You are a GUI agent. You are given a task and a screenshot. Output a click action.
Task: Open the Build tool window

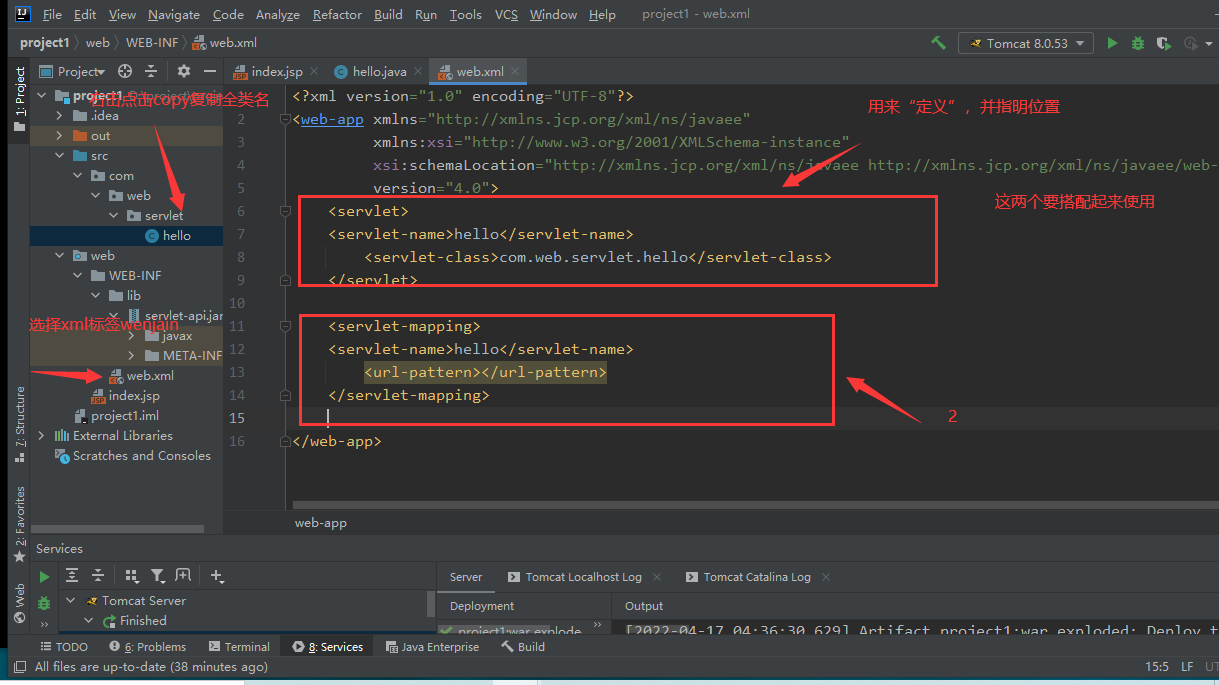(523, 646)
